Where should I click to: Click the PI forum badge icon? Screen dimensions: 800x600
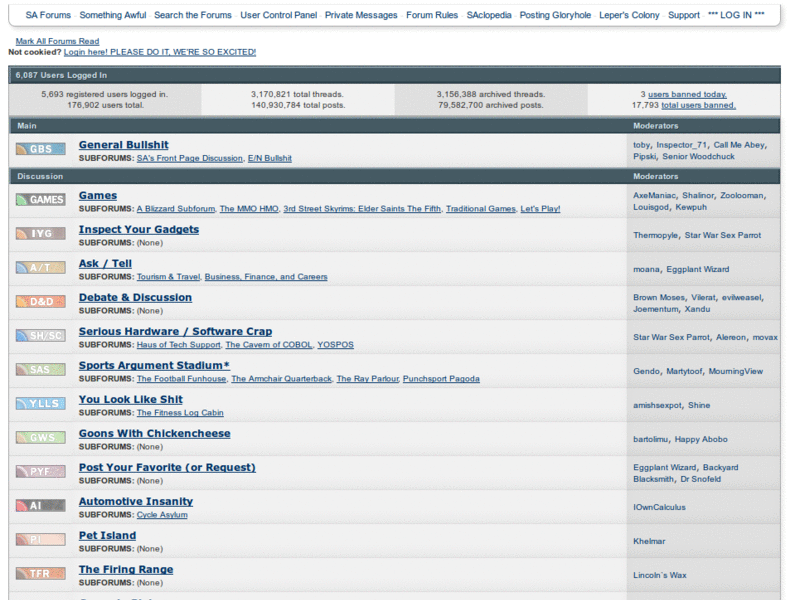tap(40, 540)
